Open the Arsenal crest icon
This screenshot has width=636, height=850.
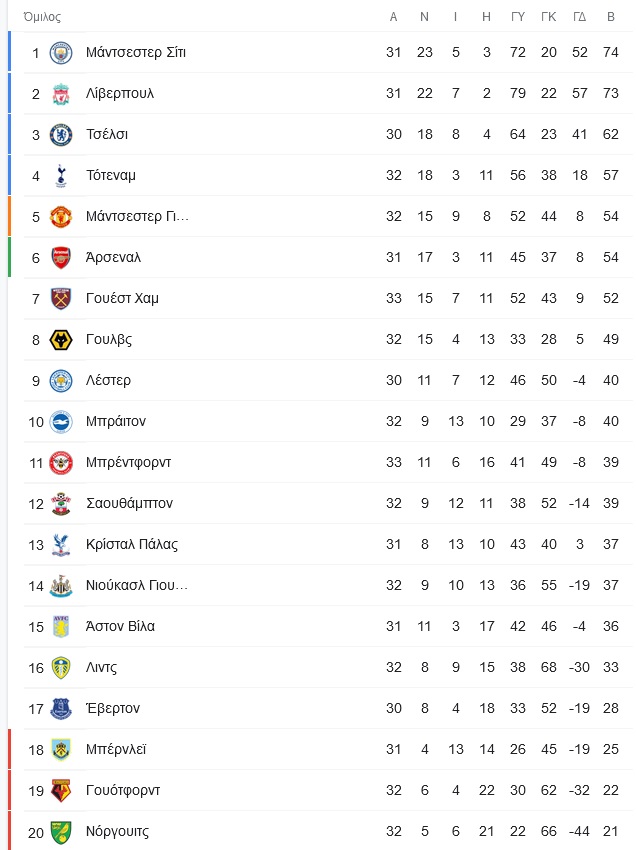61,257
